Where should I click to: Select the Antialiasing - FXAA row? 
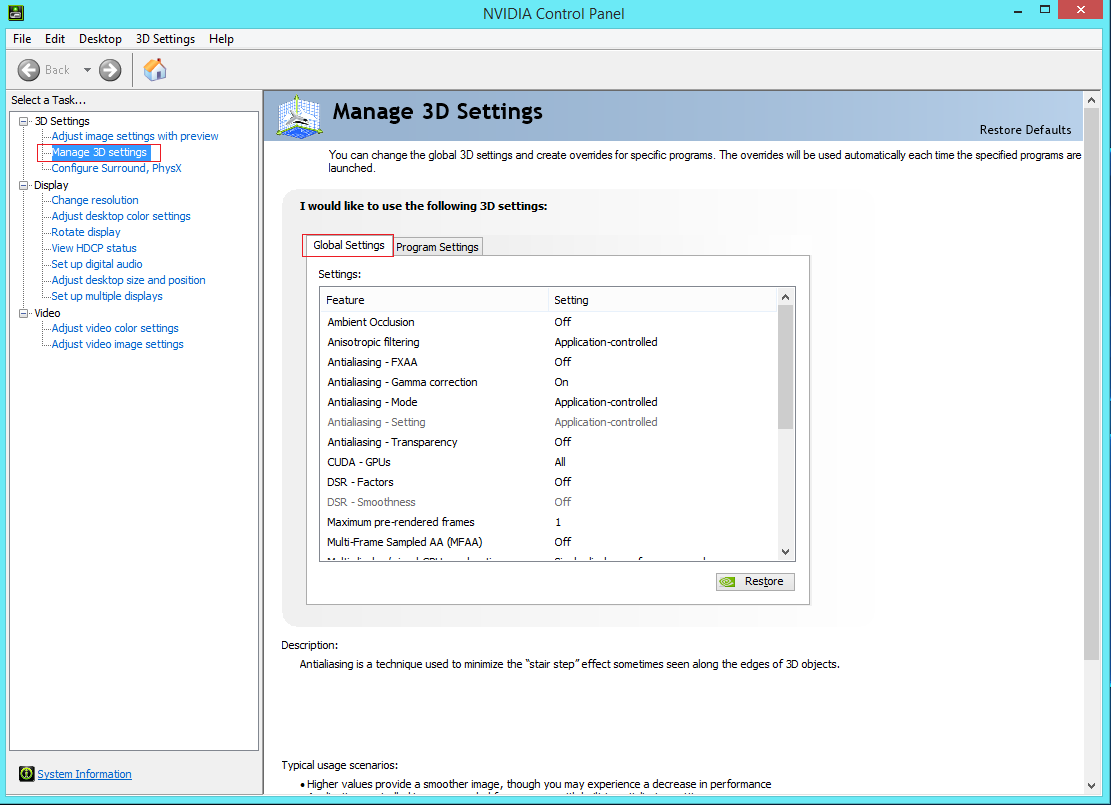pos(549,362)
